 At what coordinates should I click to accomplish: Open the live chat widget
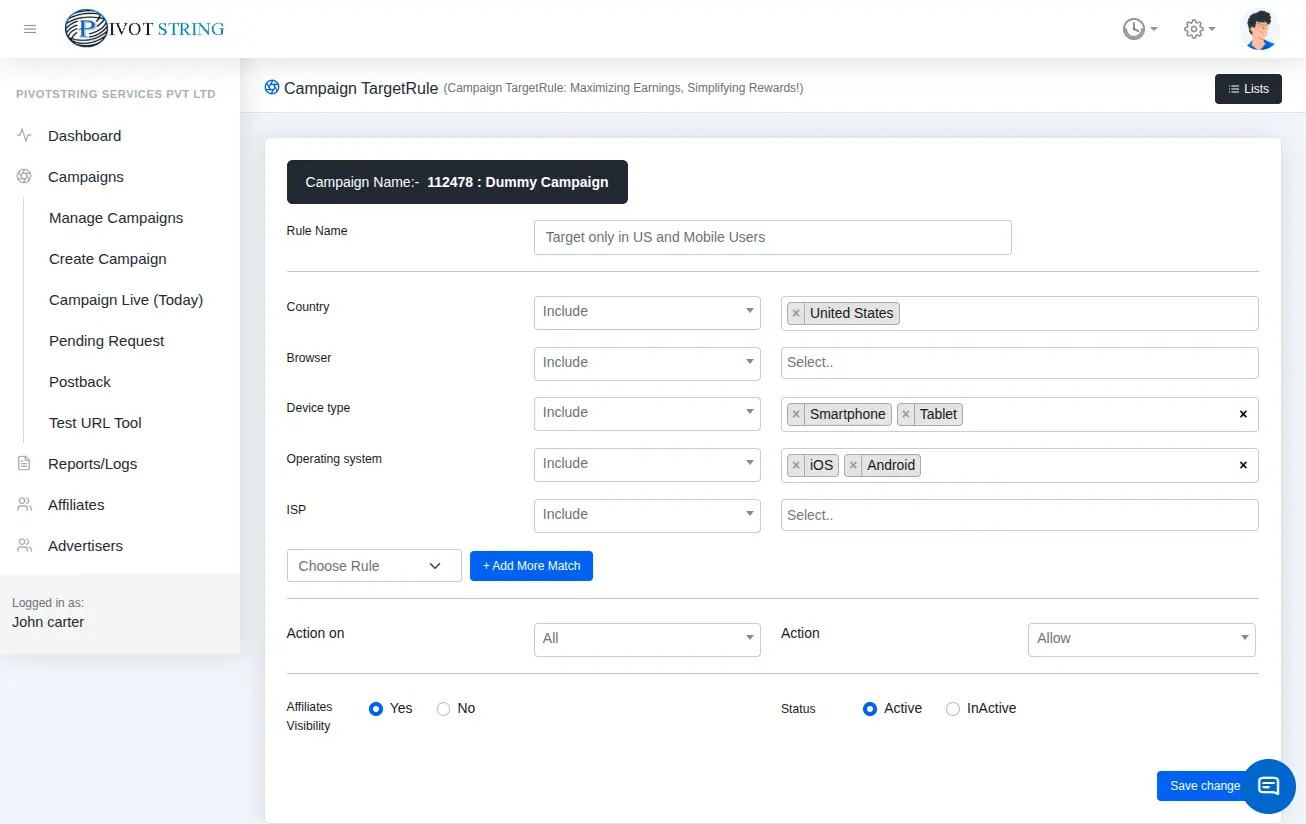pos(1269,785)
